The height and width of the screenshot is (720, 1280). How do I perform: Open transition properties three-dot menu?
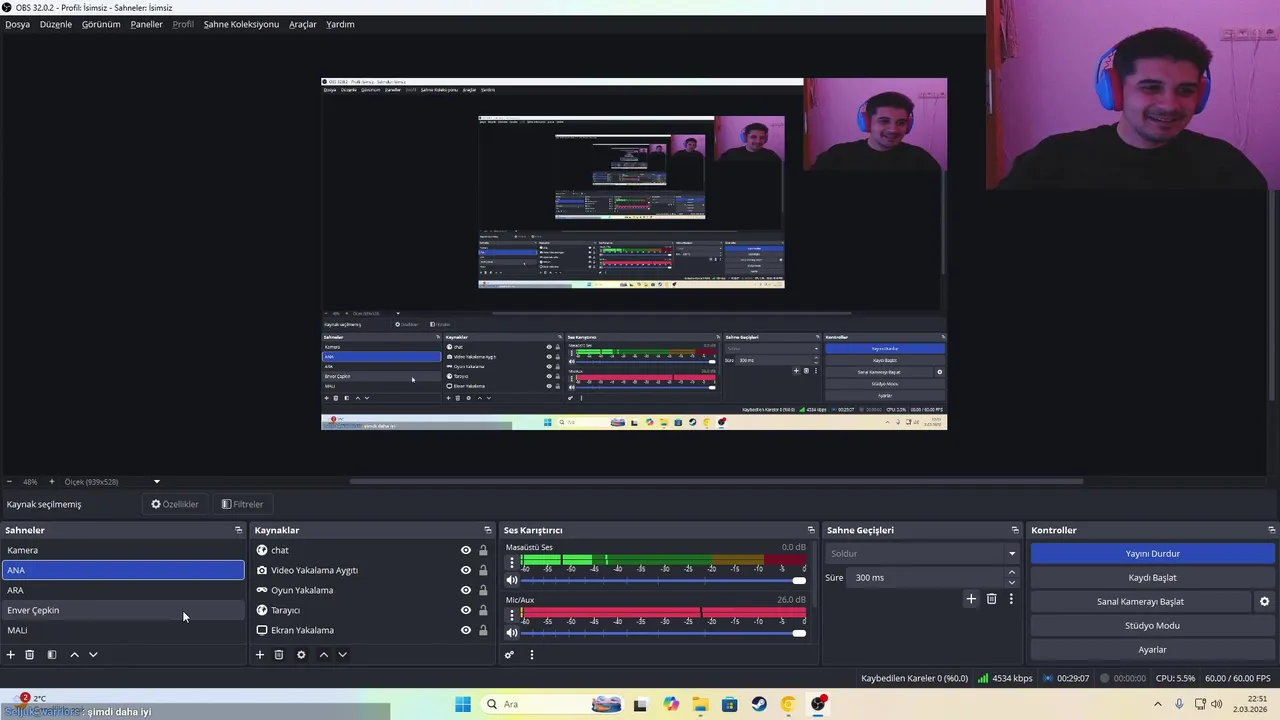(x=1011, y=599)
